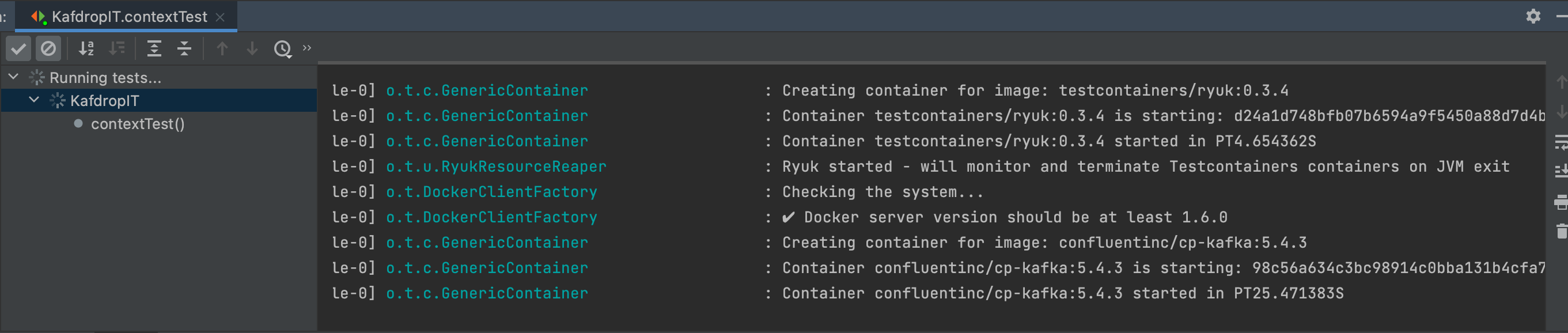The height and width of the screenshot is (333, 1568).
Task: Collapse the KafdropIT tree node
Action: click(x=34, y=100)
